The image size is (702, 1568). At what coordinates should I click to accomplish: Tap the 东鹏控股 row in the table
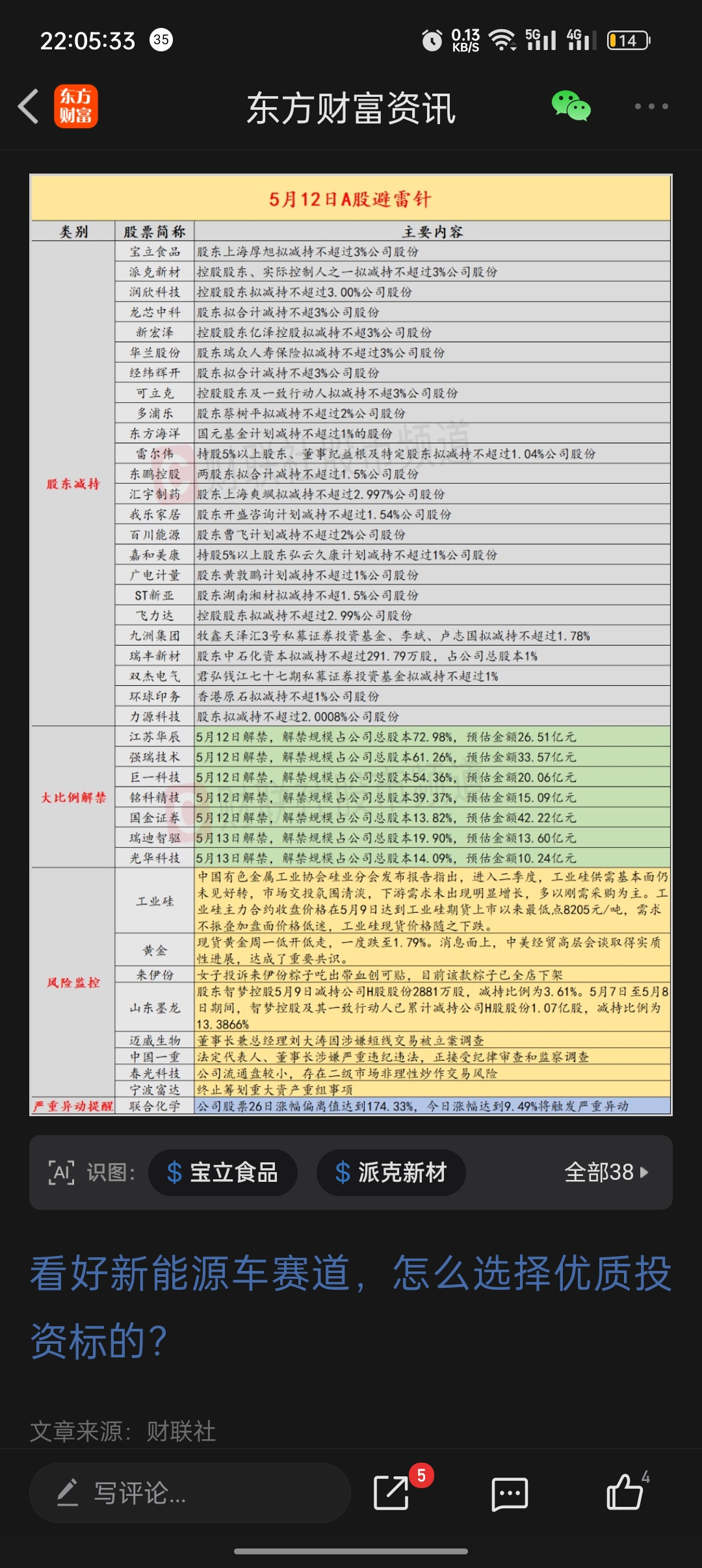click(393, 474)
